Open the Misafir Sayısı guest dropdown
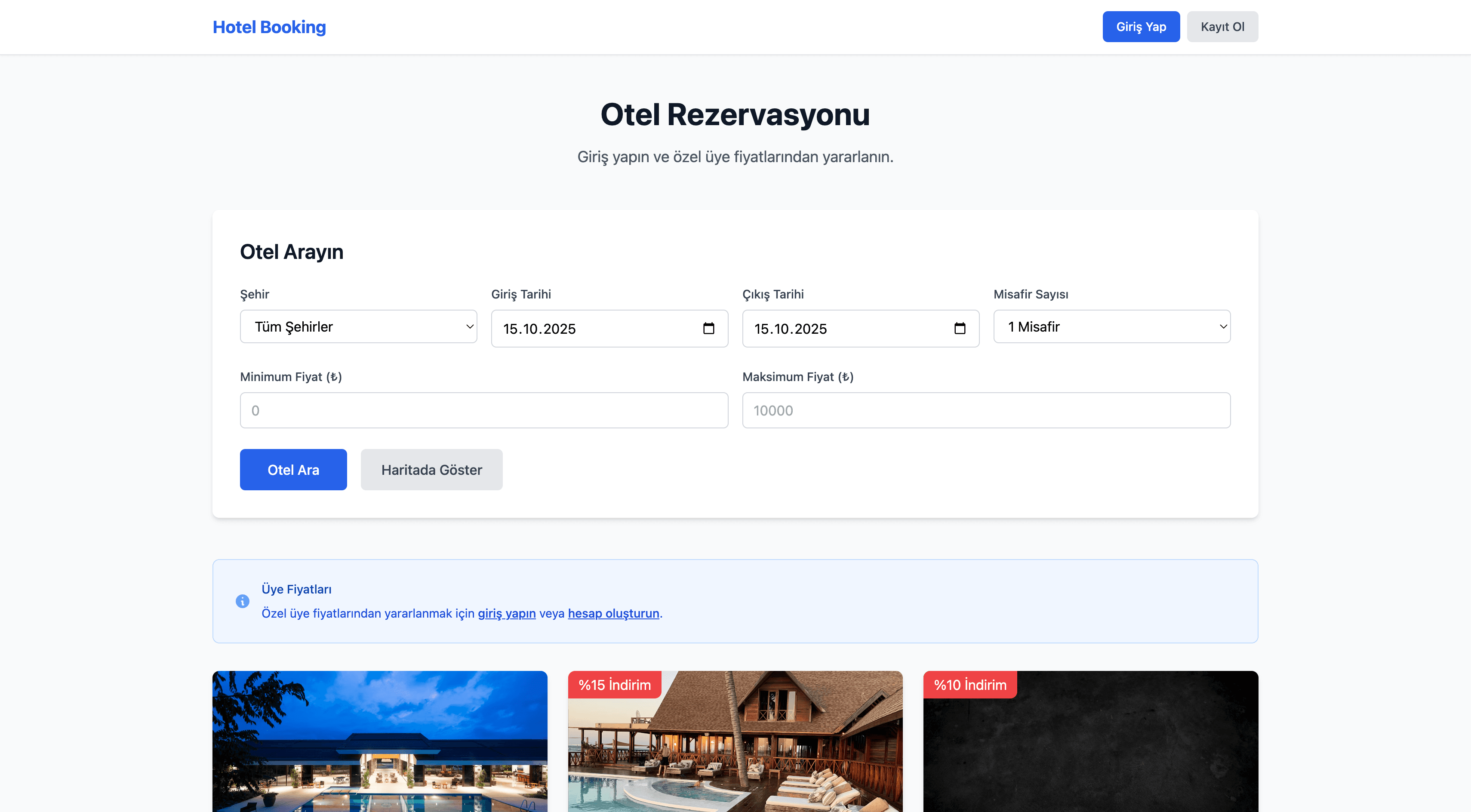Image resolution: width=1471 pixels, height=812 pixels. [1112, 326]
